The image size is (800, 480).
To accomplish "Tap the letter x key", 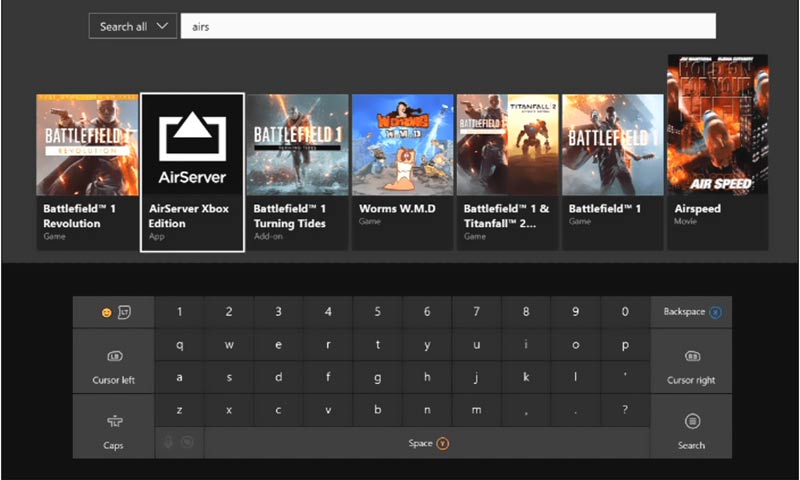I will click(229, 410).
